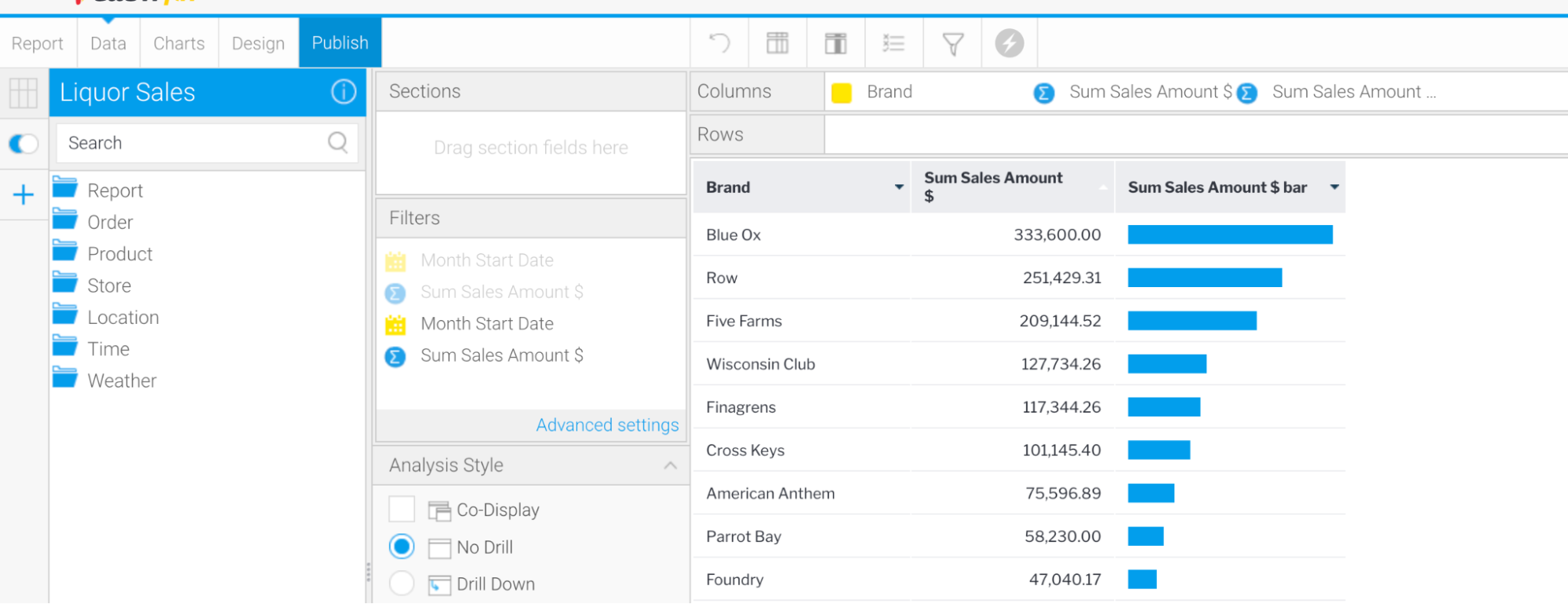The height and width of the screenshot is (604, 1568).
Task: Click the filter funnel icon
Action: (952, 43)
